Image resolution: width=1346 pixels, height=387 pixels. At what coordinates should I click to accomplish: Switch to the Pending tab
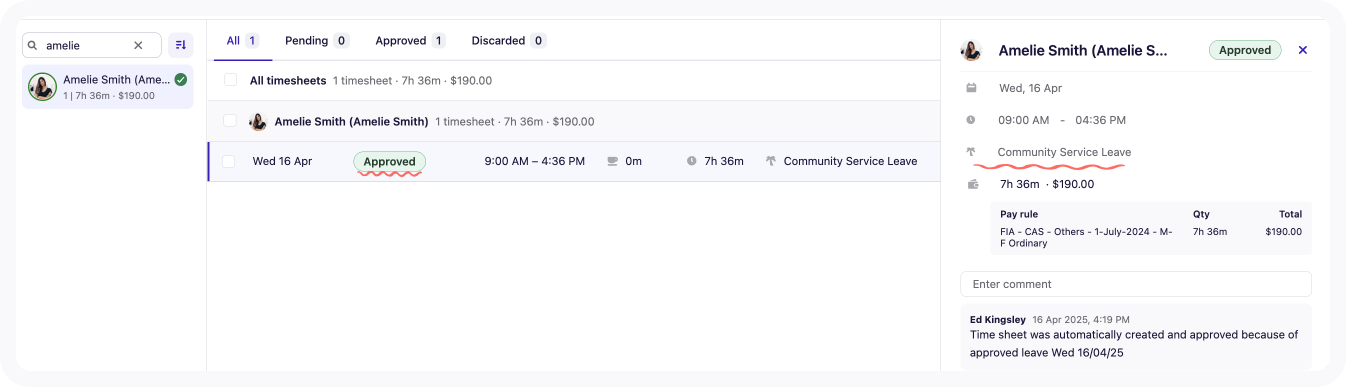tap(316, 41)
